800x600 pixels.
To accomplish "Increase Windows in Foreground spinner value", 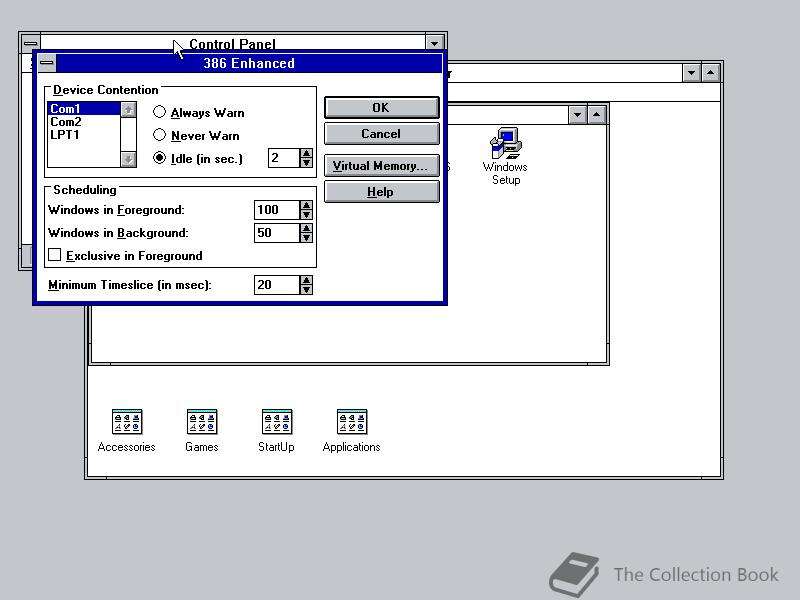I will pyautogui.click(x=306, y=205).
